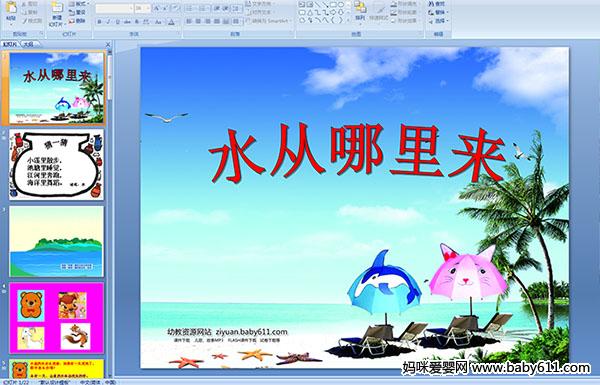The image size is (600, 385).
Task: Click the New Slide icon
Action: pyautogui.click(x=57, y=13)
